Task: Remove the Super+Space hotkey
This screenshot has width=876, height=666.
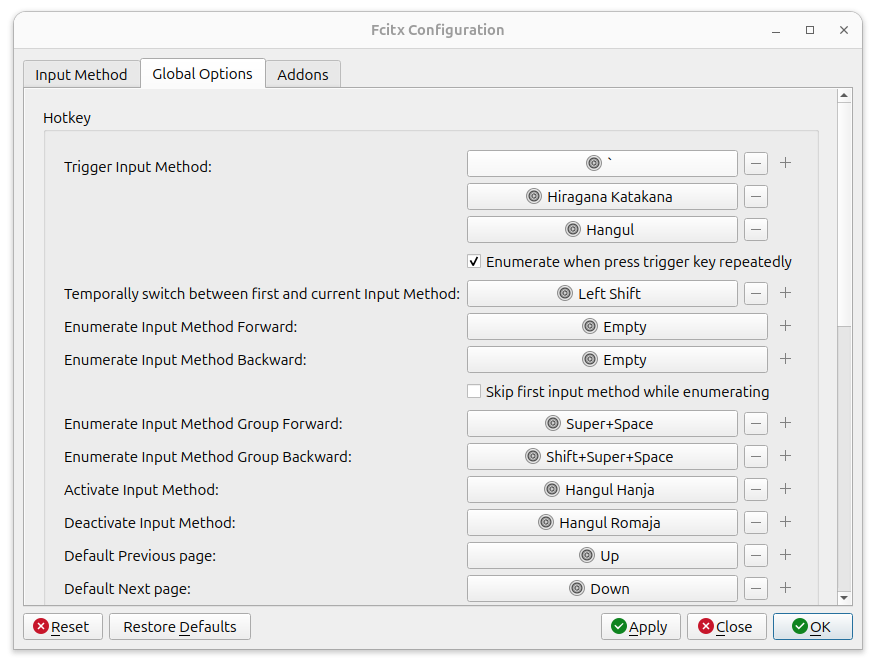Action: pos(755,424)
